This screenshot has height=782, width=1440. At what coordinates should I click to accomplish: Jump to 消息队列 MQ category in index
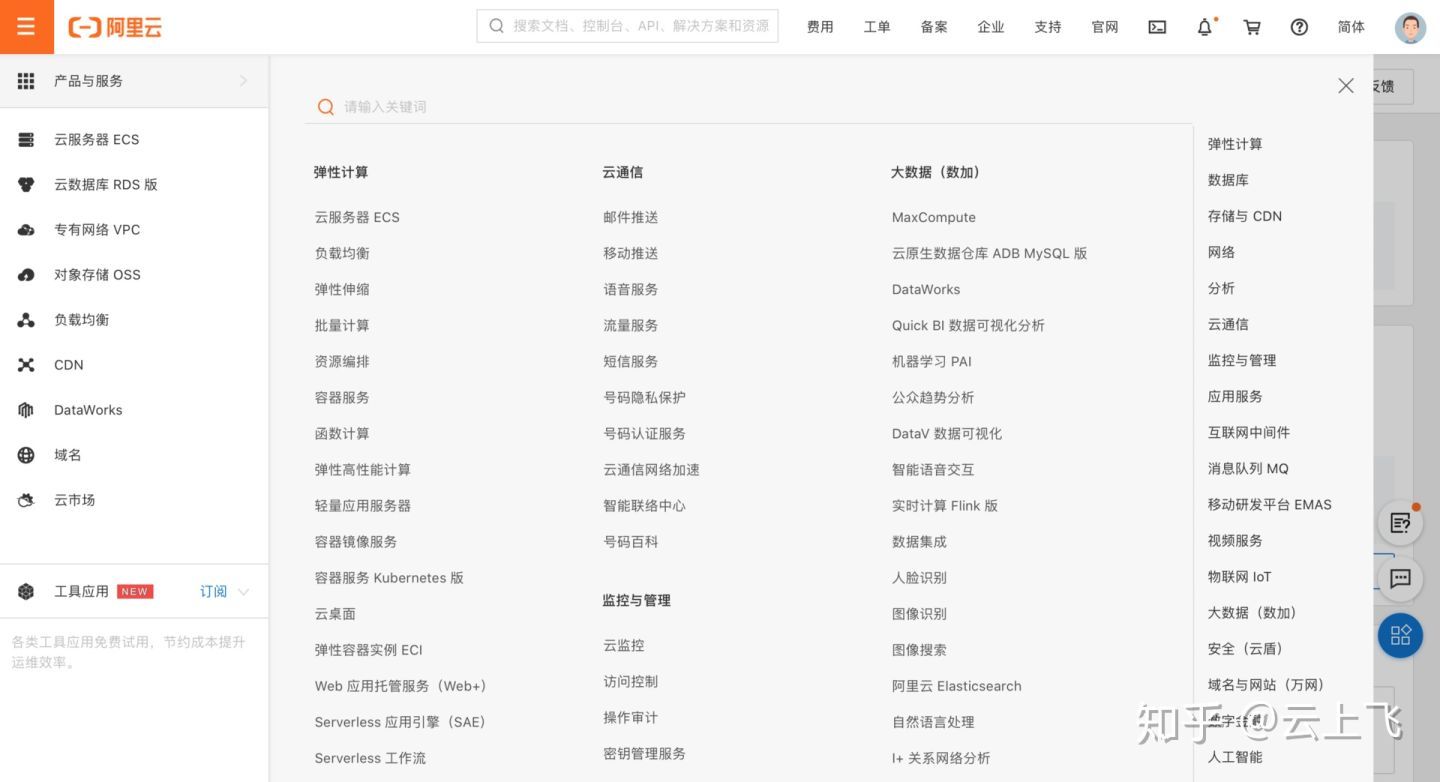[1248, 468]
